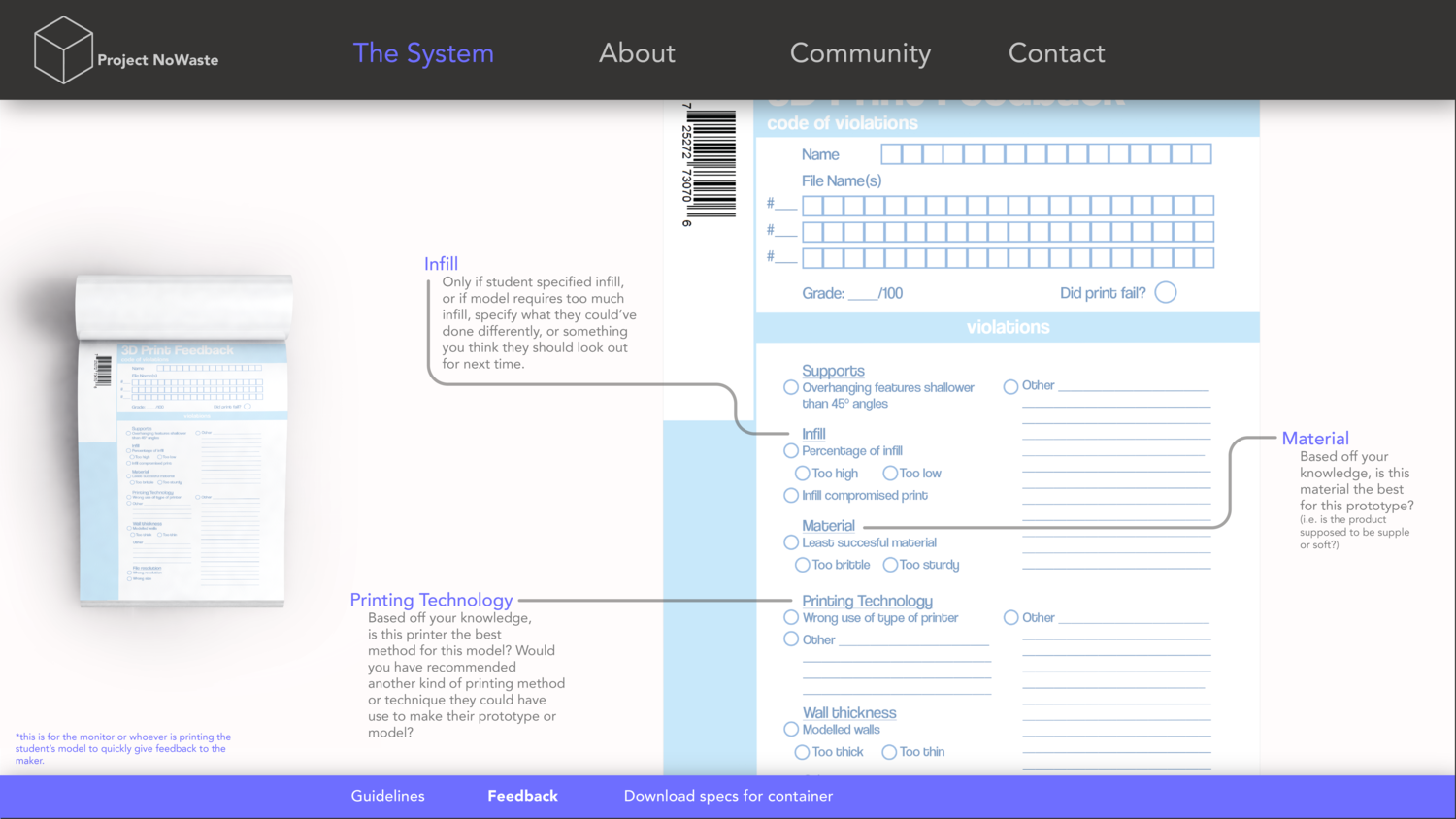Click the barcode on the feedback form
Screen dimensions: 1456x819
point(710,163)
